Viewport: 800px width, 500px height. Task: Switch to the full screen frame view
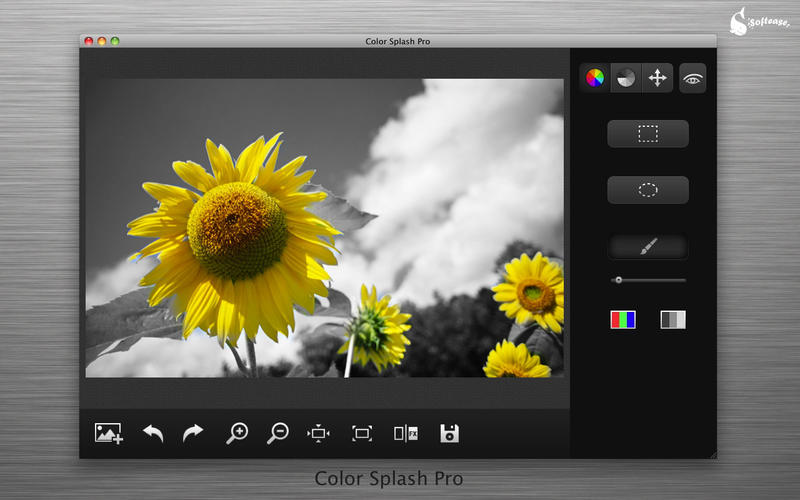(x=362, y=433)
